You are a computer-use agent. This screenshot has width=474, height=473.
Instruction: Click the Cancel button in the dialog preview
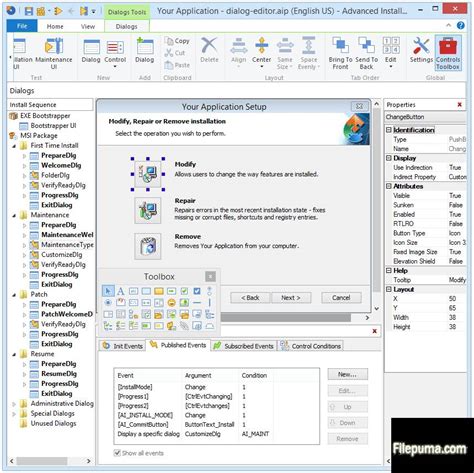[x=341, y=298]
